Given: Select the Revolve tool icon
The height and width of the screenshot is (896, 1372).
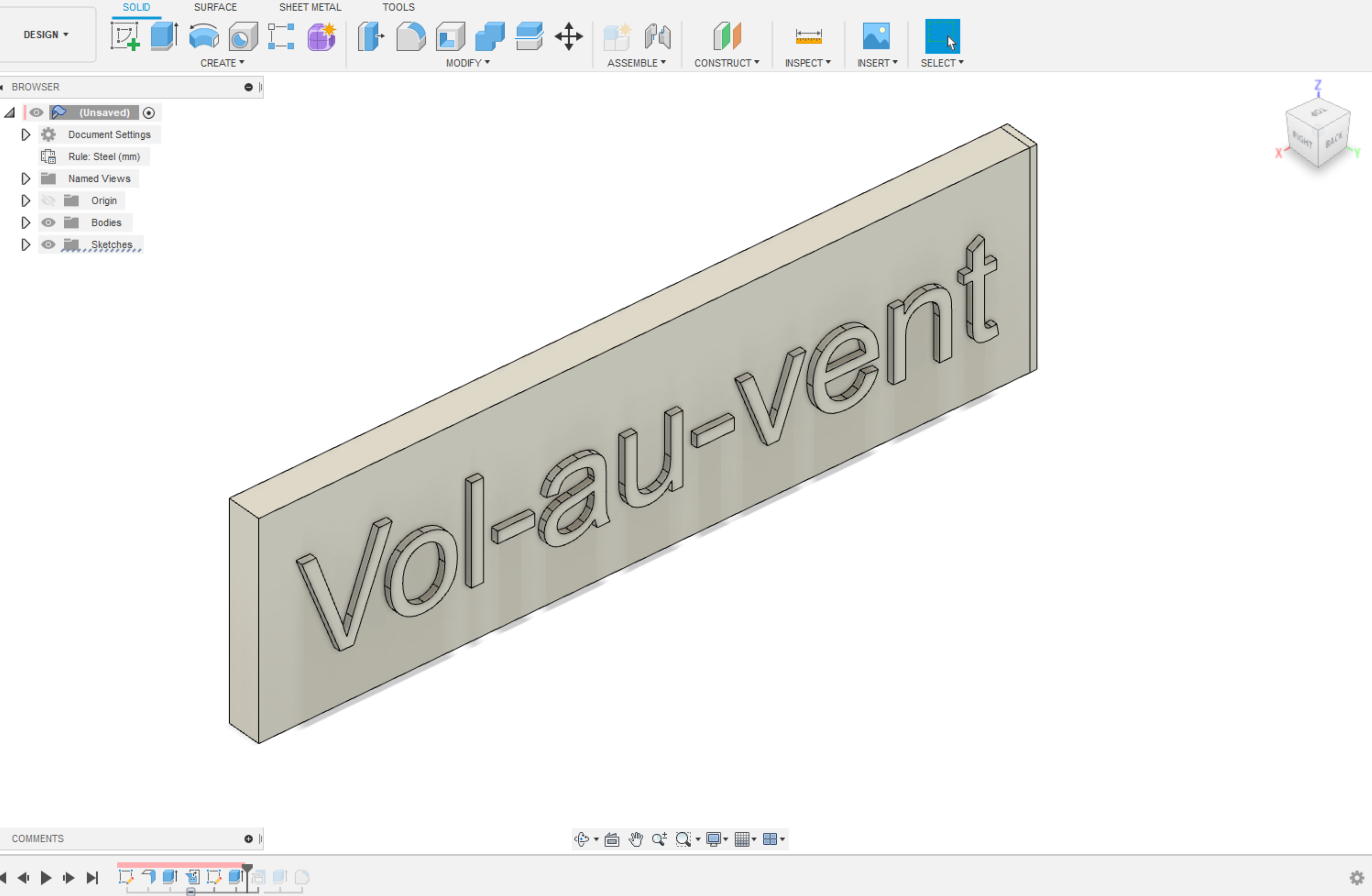Looking at the screenshot, I should 204,36.
